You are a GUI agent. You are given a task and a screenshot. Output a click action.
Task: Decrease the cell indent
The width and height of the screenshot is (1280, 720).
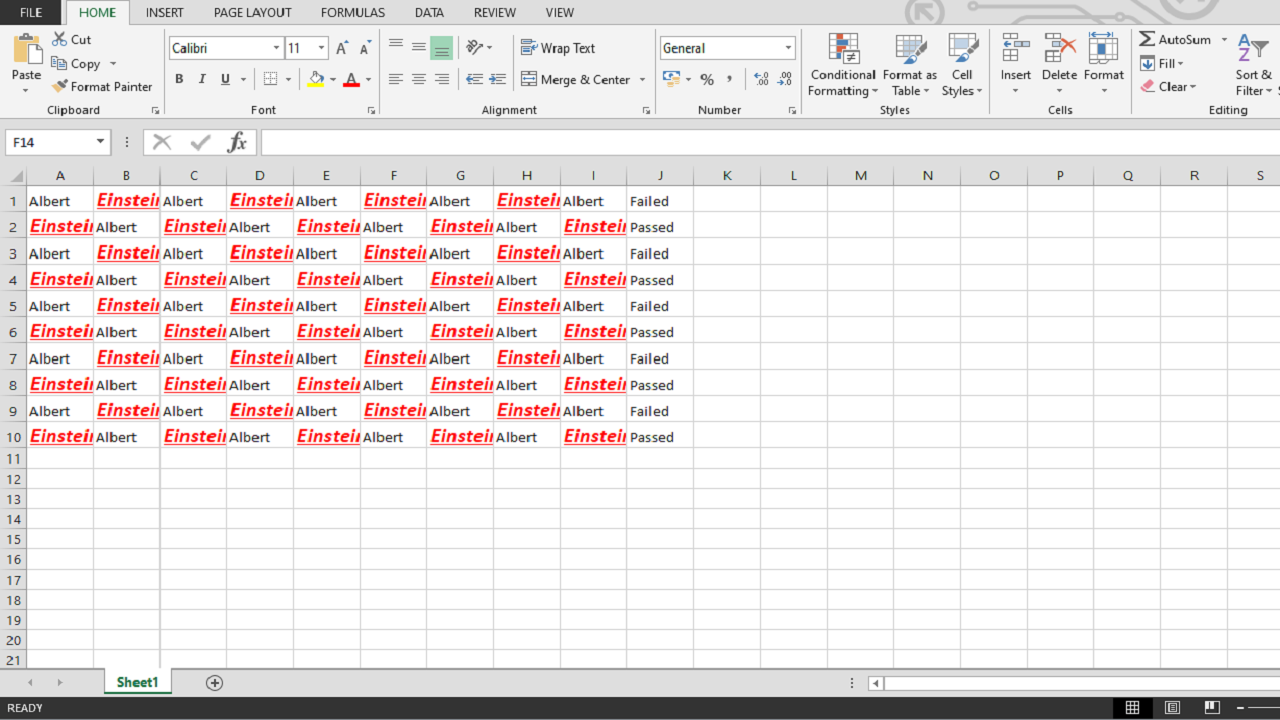[474, 79]
